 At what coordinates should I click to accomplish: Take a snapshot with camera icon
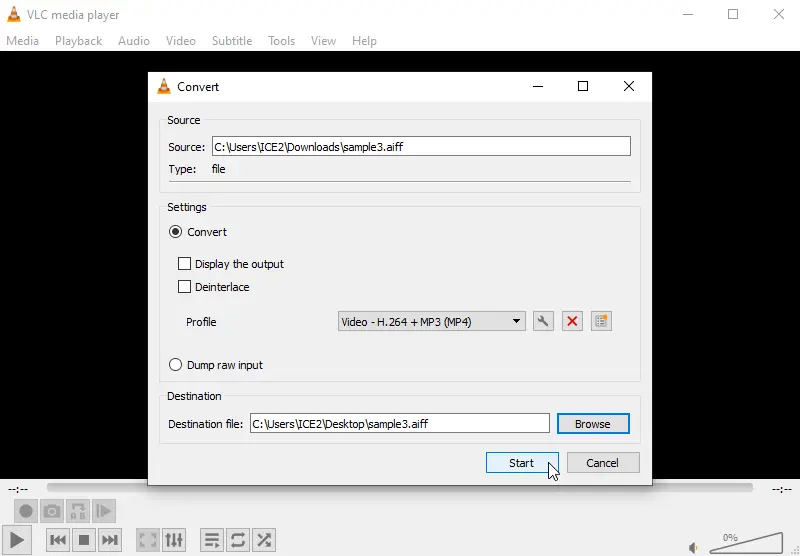click(x=52, y=511)
